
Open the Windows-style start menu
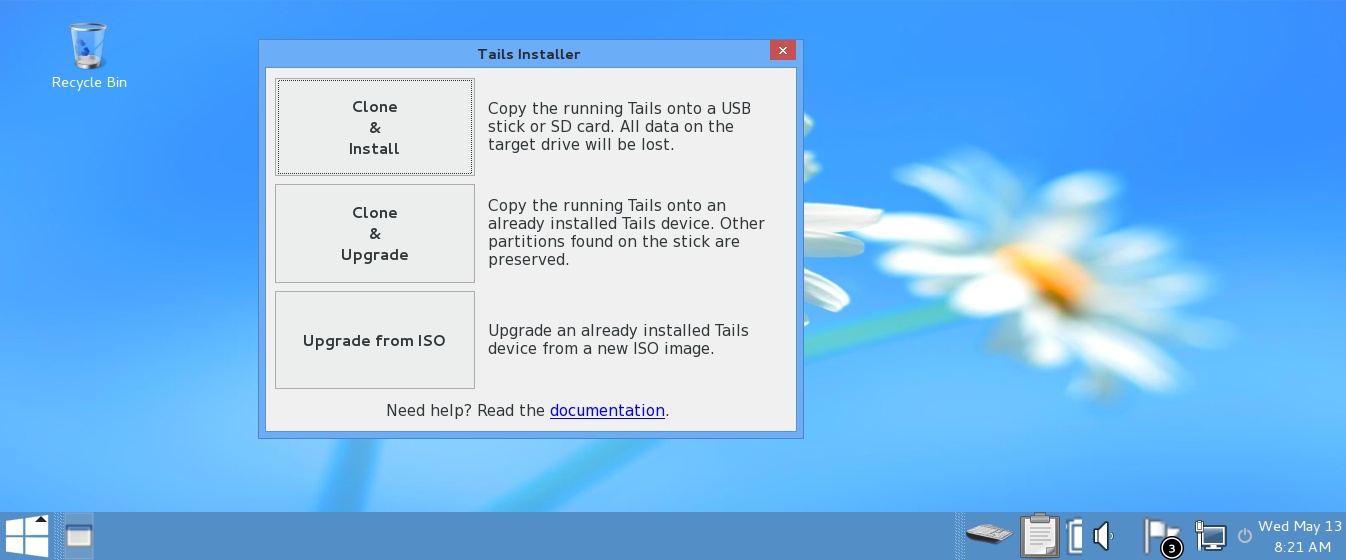coord(26,536)
